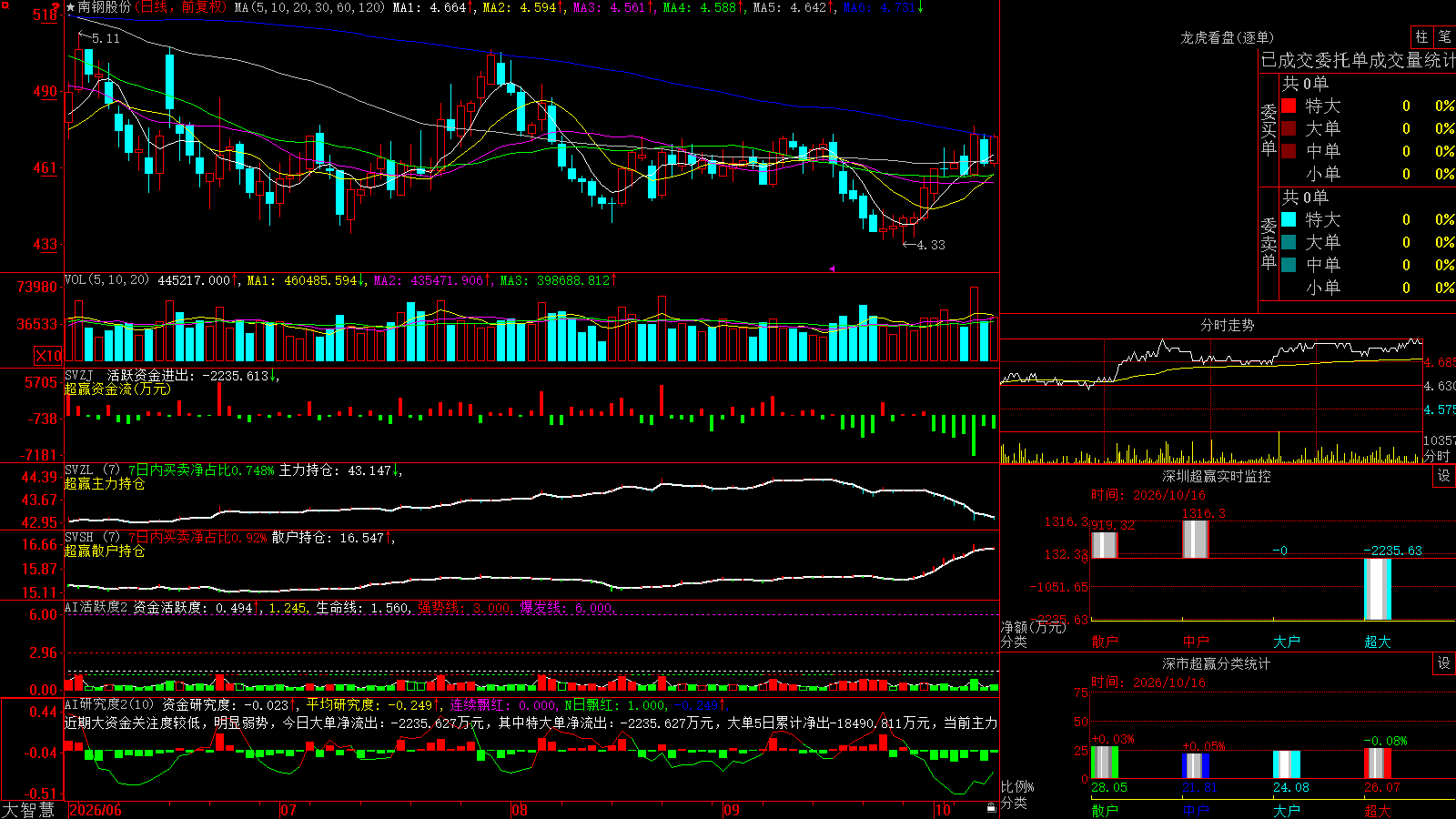Viewport: 1456px width, 819px height.
Task: Click the blue 中户 21.81 ratio bar
Action: coord(1196,766)
